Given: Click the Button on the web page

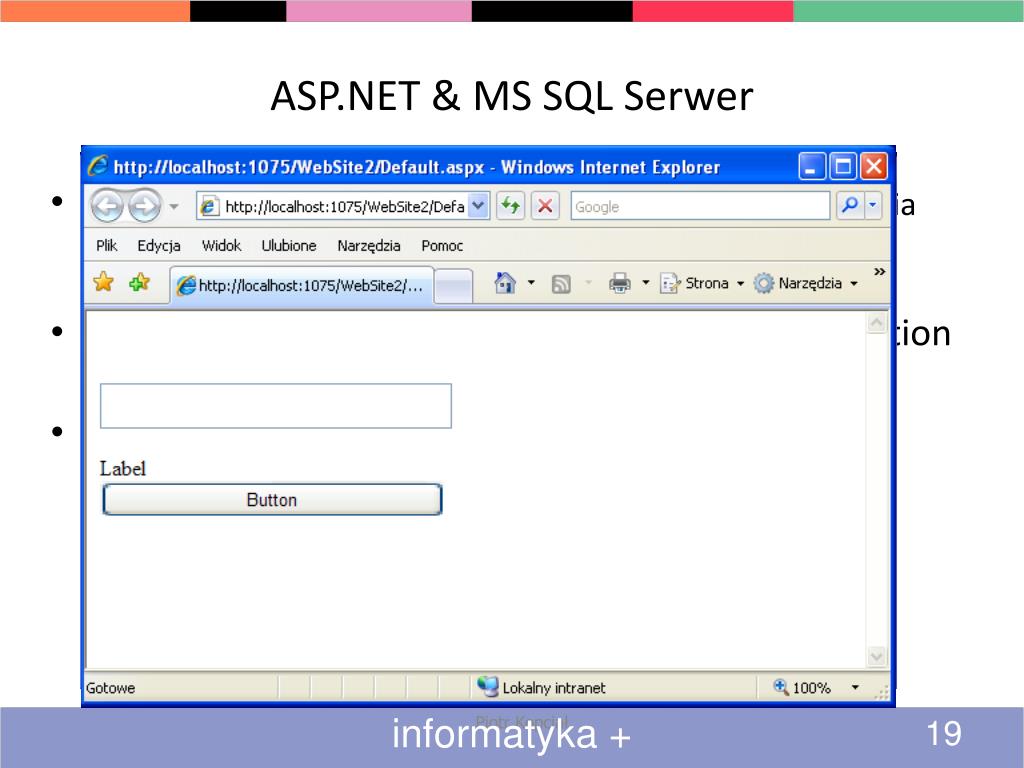Looking at the screenshot, I should click(x=272, y=500).
